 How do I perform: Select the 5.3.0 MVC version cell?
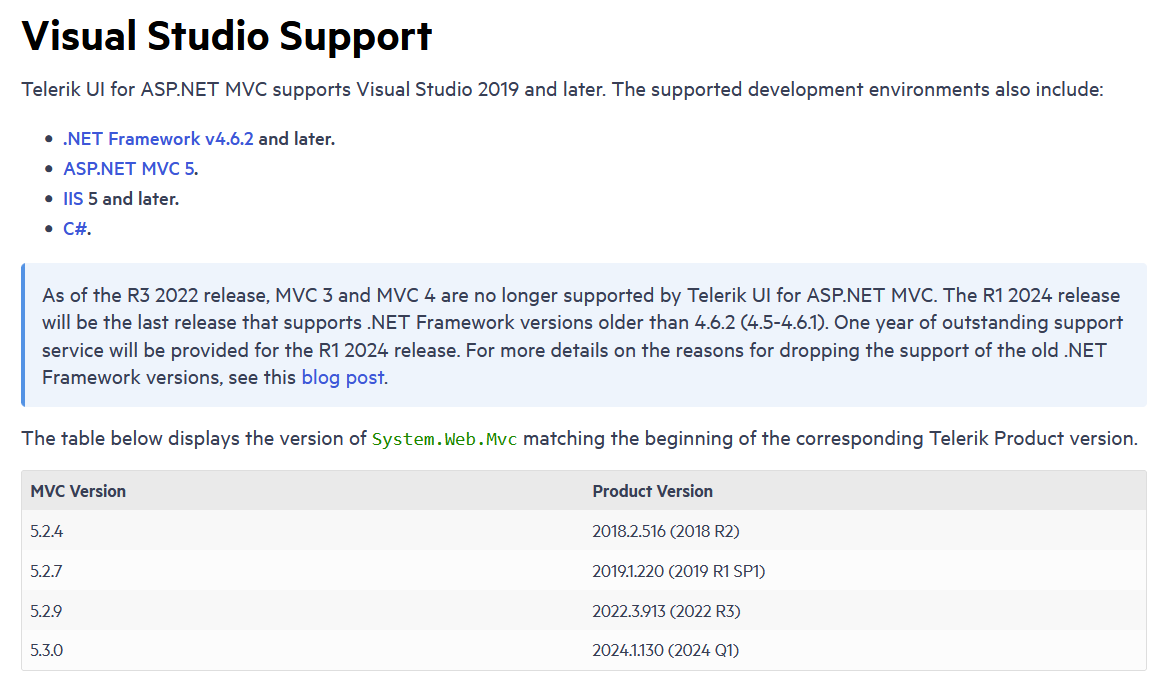tap(47, 651)
